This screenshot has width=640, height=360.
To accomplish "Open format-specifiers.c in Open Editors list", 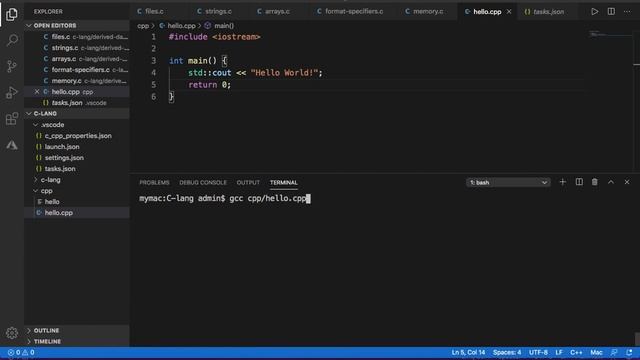I will pyautogui.click(x=77, y=70).
